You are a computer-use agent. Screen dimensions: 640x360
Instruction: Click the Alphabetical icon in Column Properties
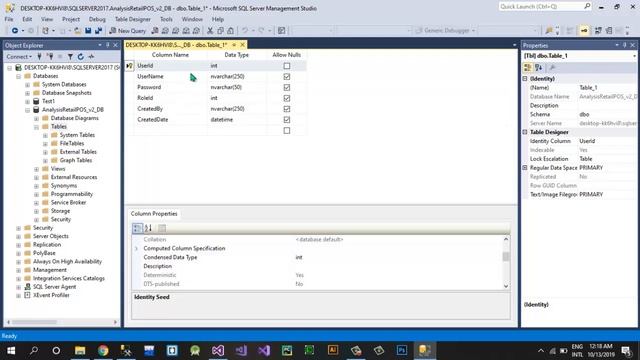tap(148, 228)
